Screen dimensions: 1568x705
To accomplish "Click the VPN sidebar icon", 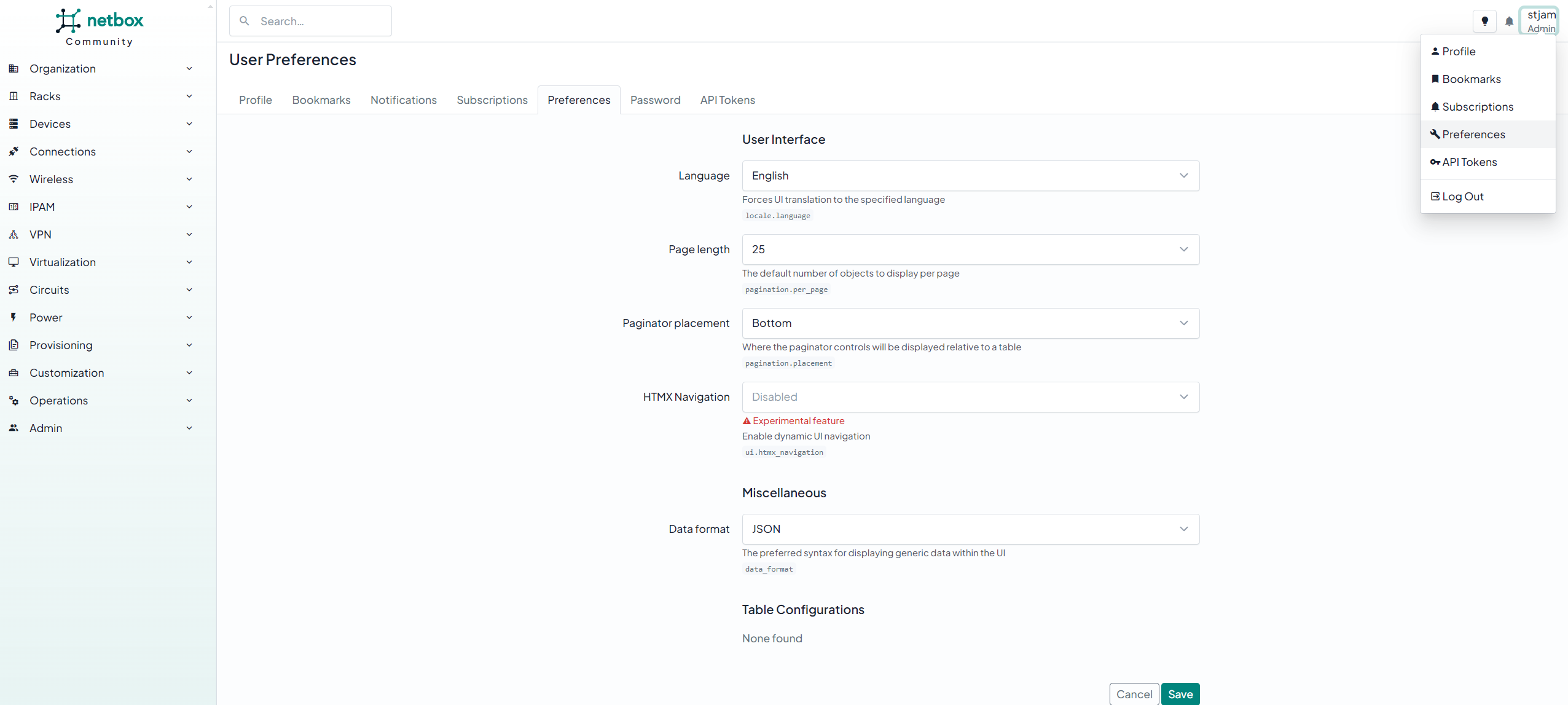I will pyautogui.click(x=14, y=234).
